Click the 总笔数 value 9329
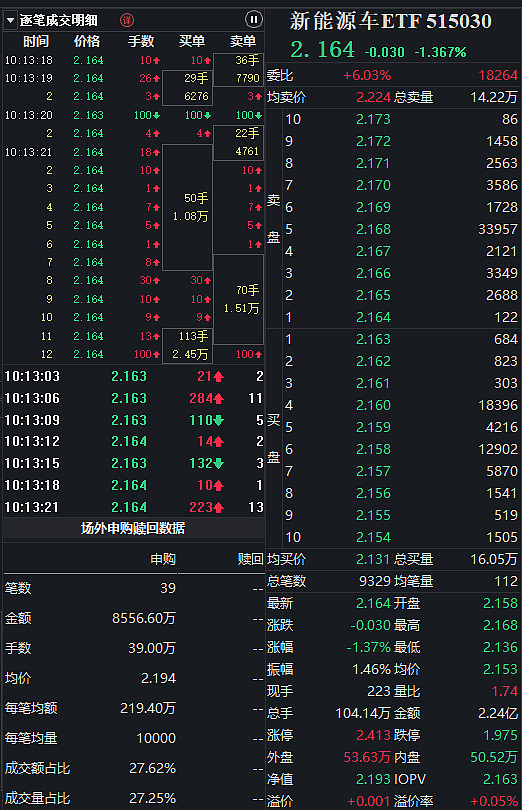The width and height of the screenshot is (522, 810). click(x=375, y=581)
